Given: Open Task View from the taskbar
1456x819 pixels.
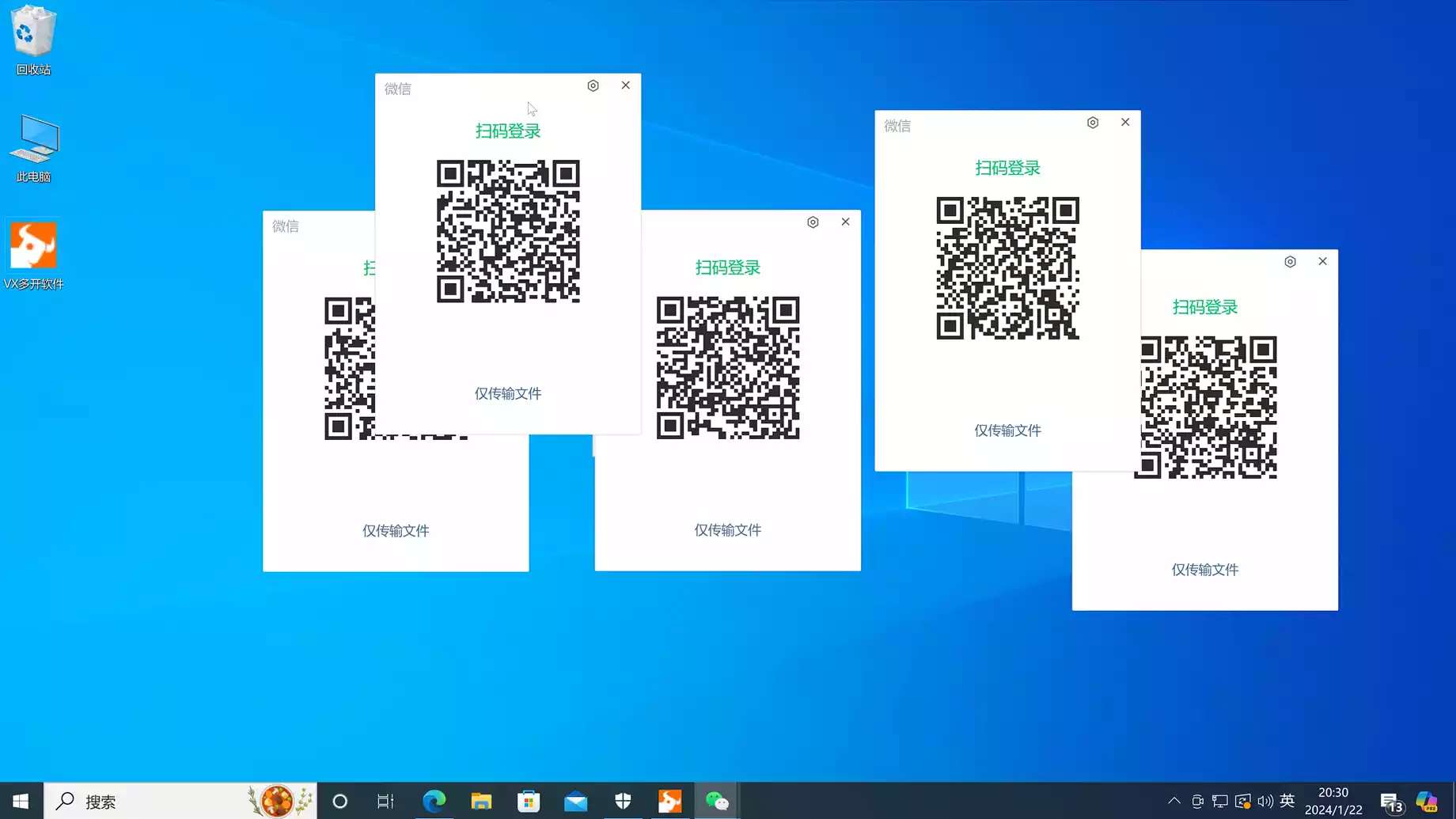Looking at the screenshot, I should click(x=385, y=801).
